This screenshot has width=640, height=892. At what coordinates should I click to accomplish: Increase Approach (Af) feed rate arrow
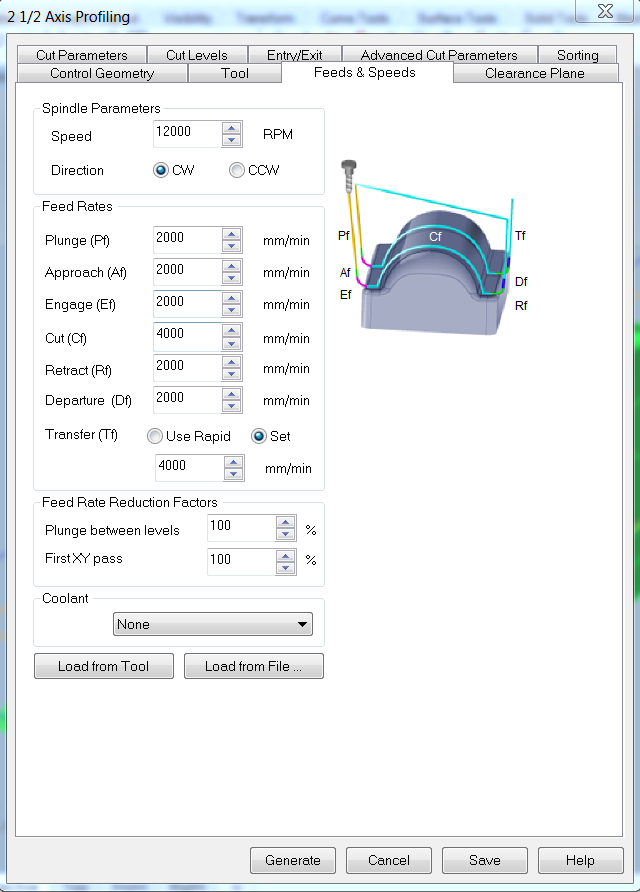[x=231, y=266]
